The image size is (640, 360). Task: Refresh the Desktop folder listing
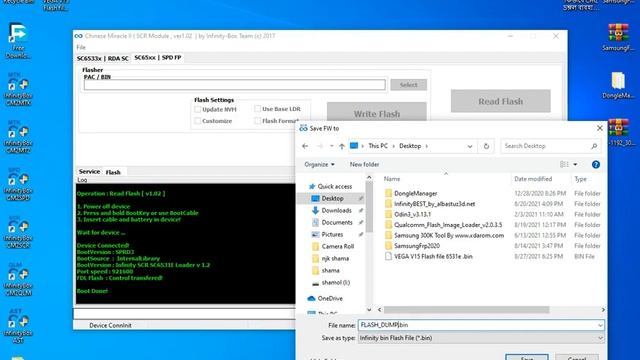pos(486,146)
